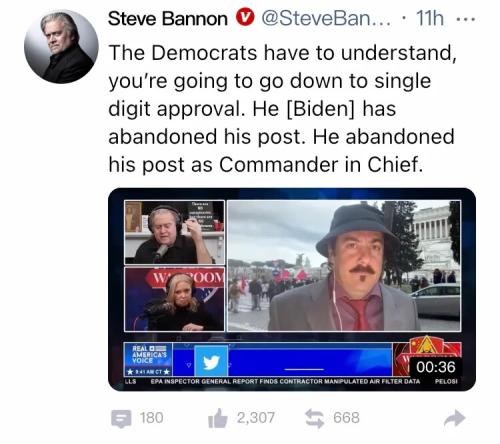The image size is (500, 444).
Task: Open the @SteveBan... handle link
Action: [326, 18]
